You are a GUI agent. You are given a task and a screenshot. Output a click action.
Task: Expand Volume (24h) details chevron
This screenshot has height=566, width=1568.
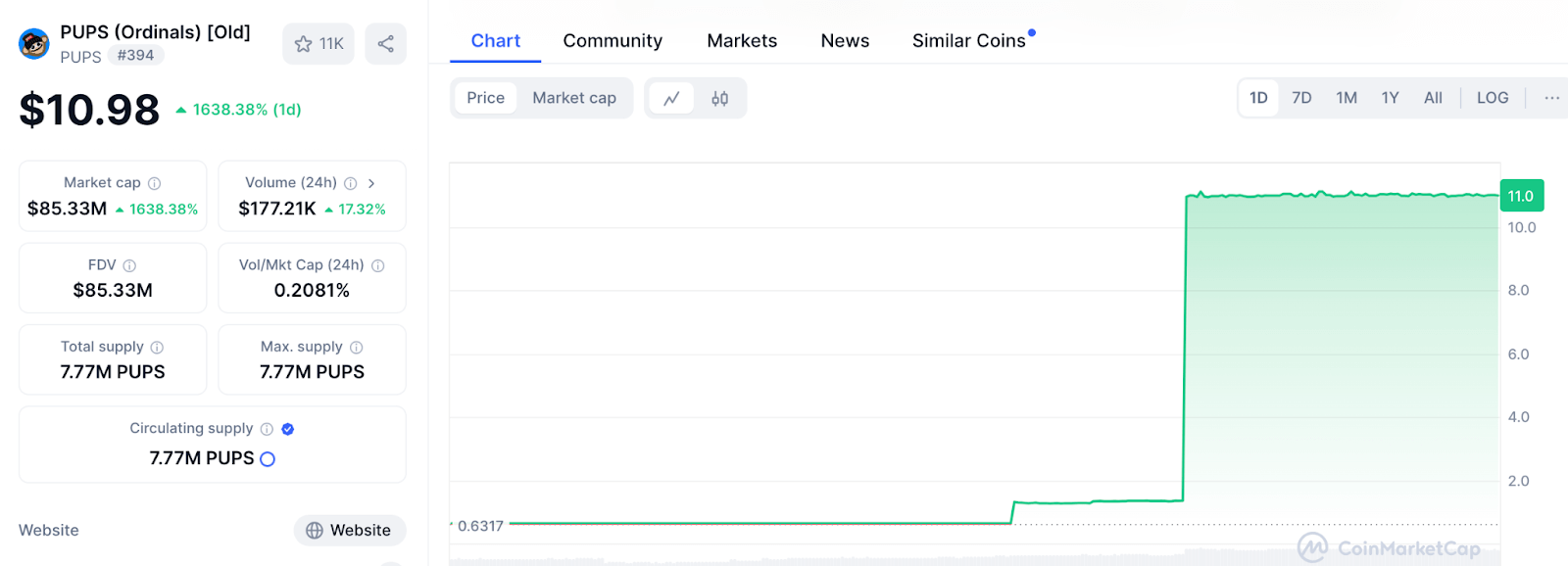[x=371, y=183]
